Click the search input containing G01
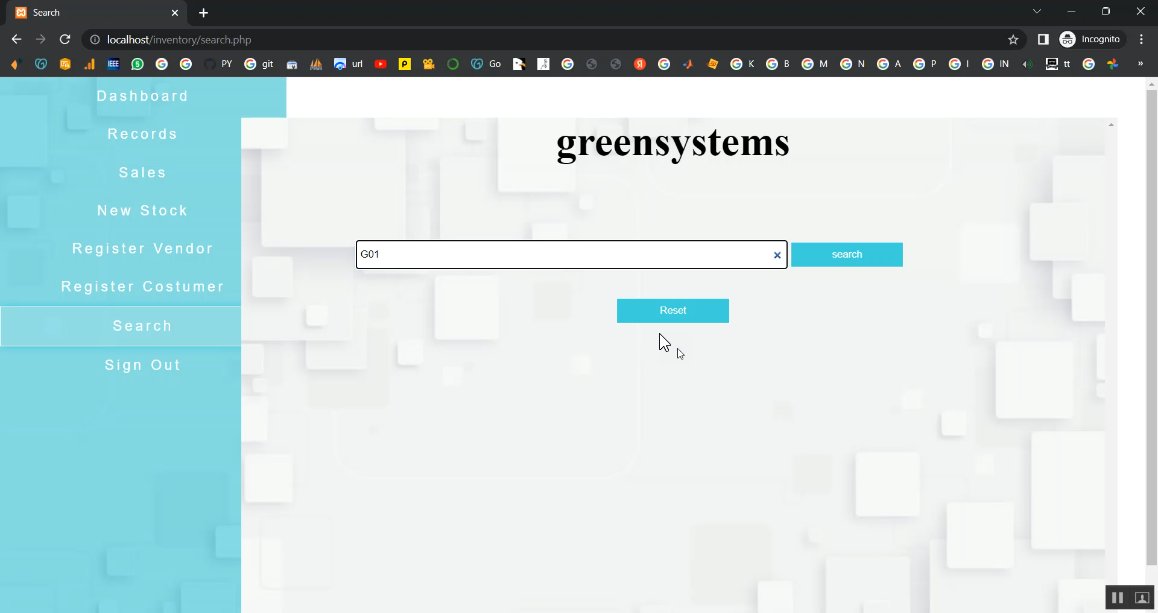 [560, 255]
